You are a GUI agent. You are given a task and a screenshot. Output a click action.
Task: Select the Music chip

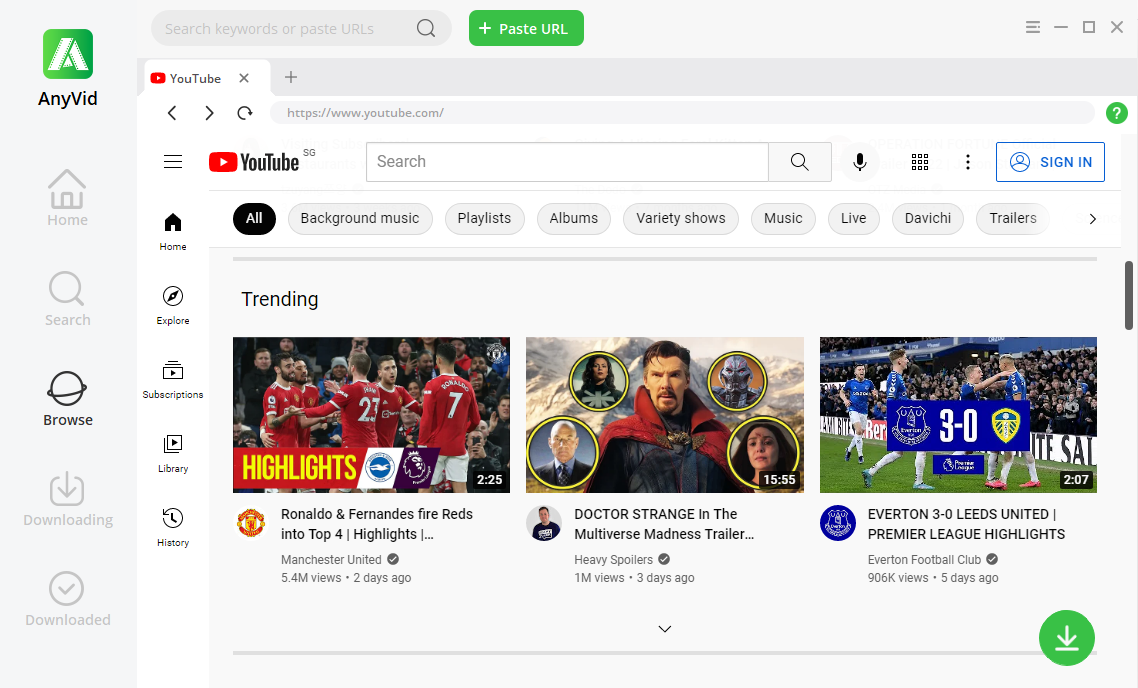pos(783,218)
